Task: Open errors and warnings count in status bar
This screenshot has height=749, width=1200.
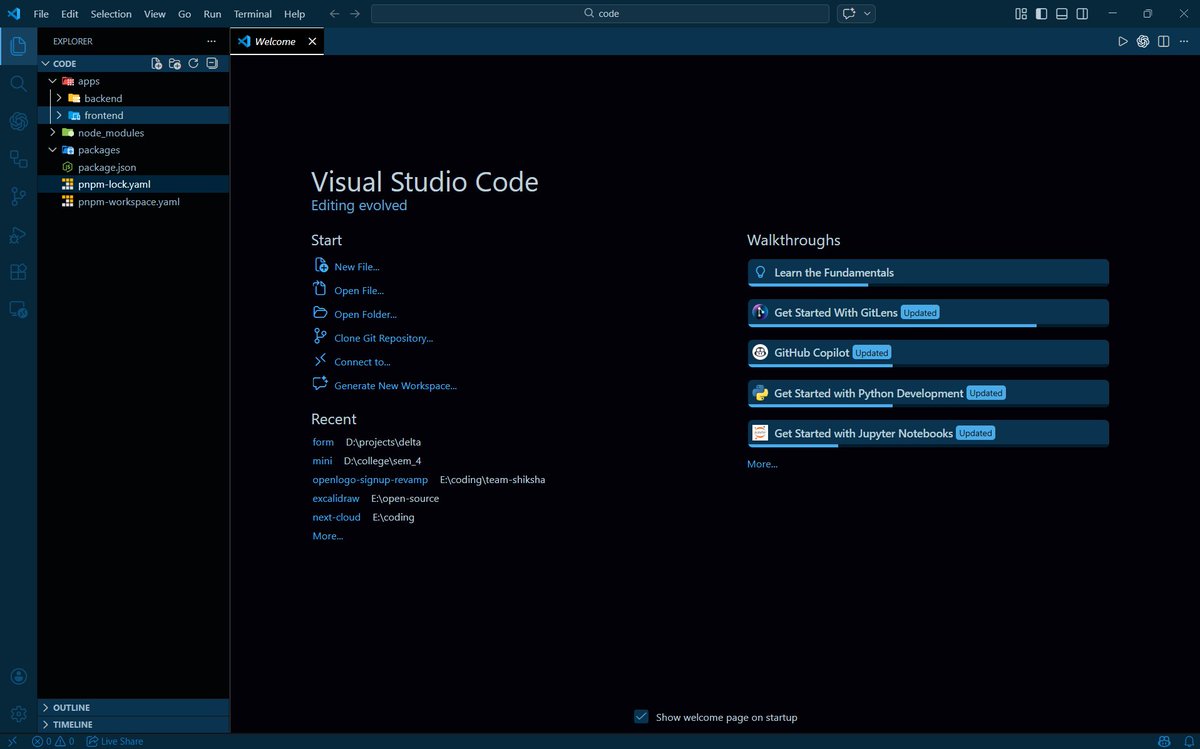Action: [53, 741]
